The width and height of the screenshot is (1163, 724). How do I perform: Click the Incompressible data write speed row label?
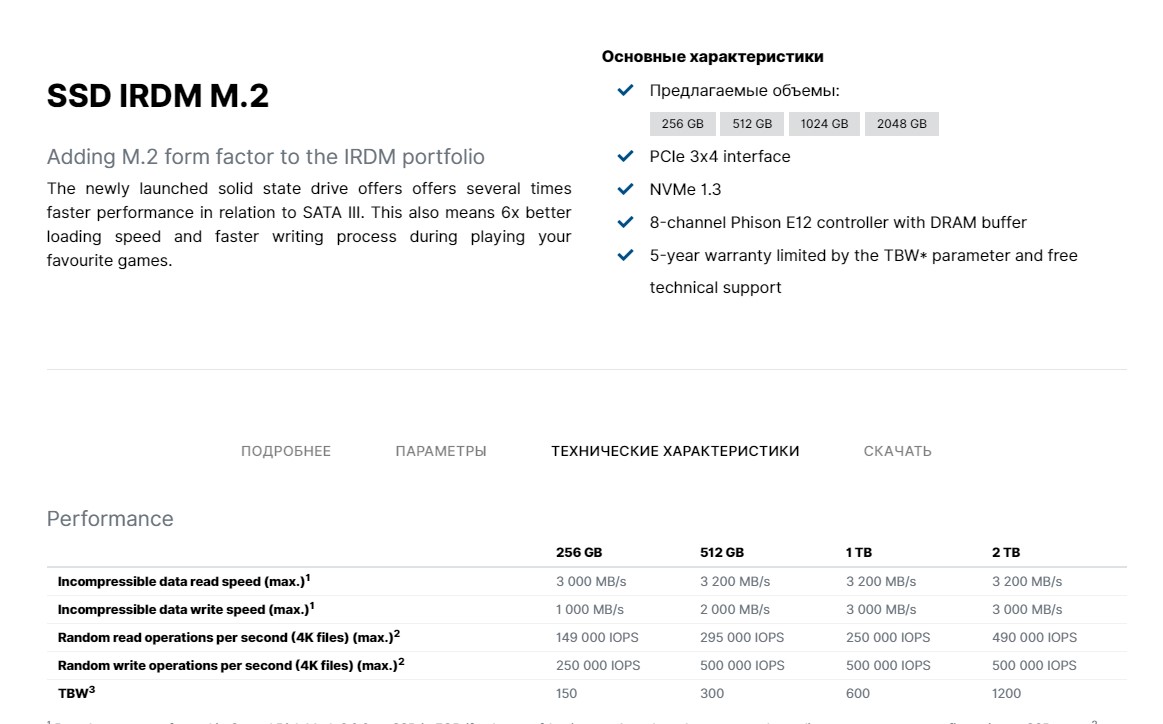click(x=186, y=609)
